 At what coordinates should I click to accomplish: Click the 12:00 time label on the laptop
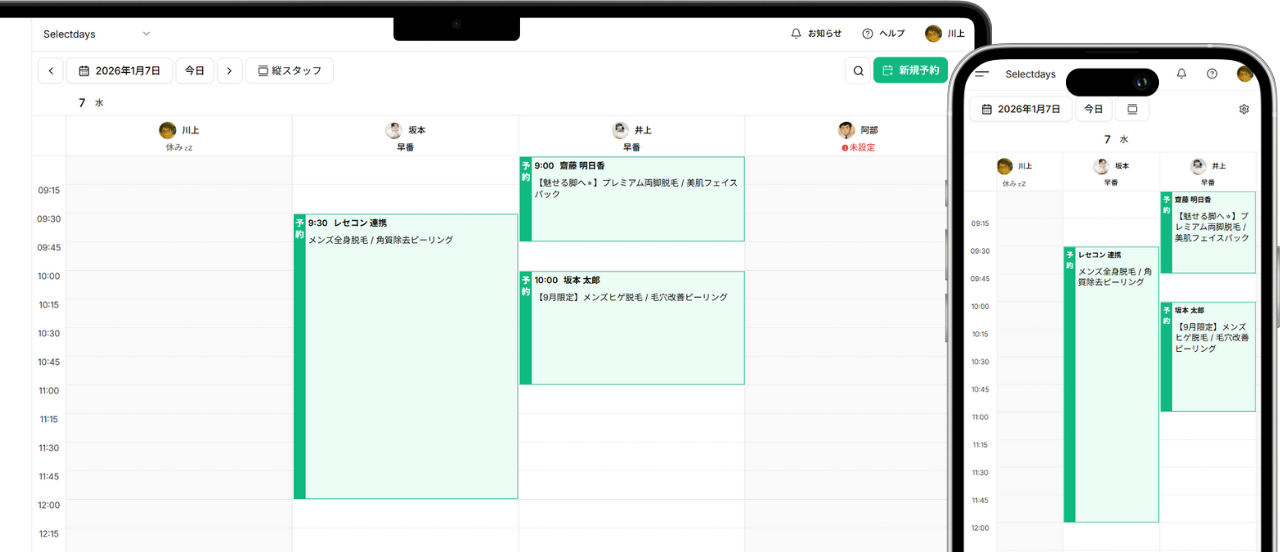(49, 505)
